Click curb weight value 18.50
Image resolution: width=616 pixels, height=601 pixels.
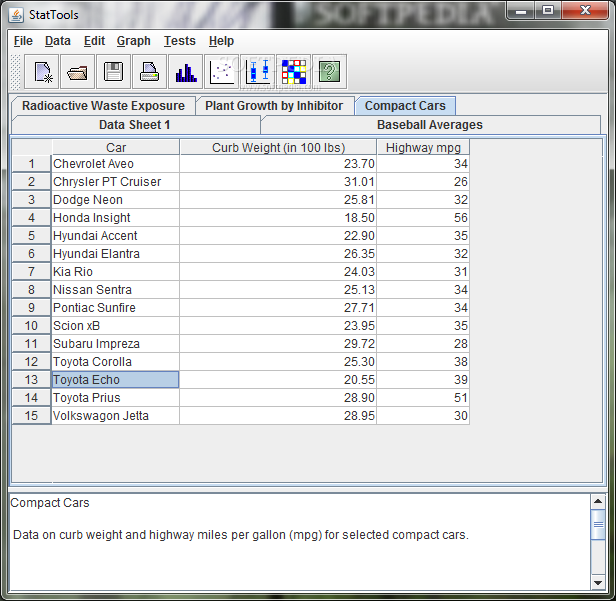(278, 218)
